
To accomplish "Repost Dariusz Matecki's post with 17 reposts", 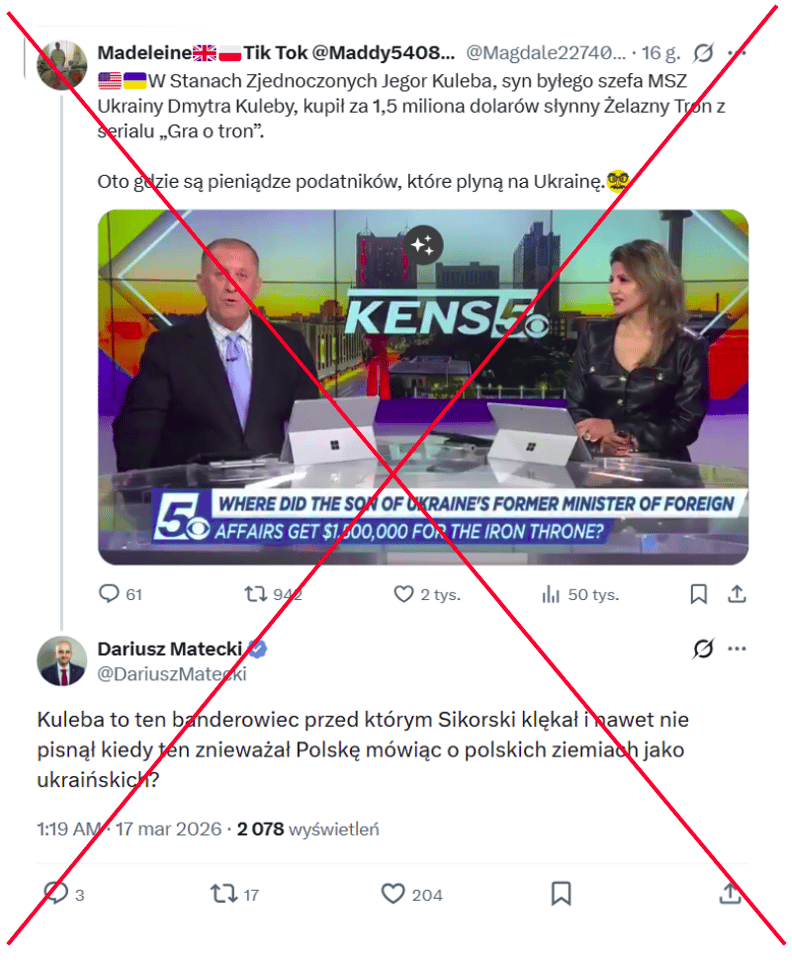I will coord(234,894).
